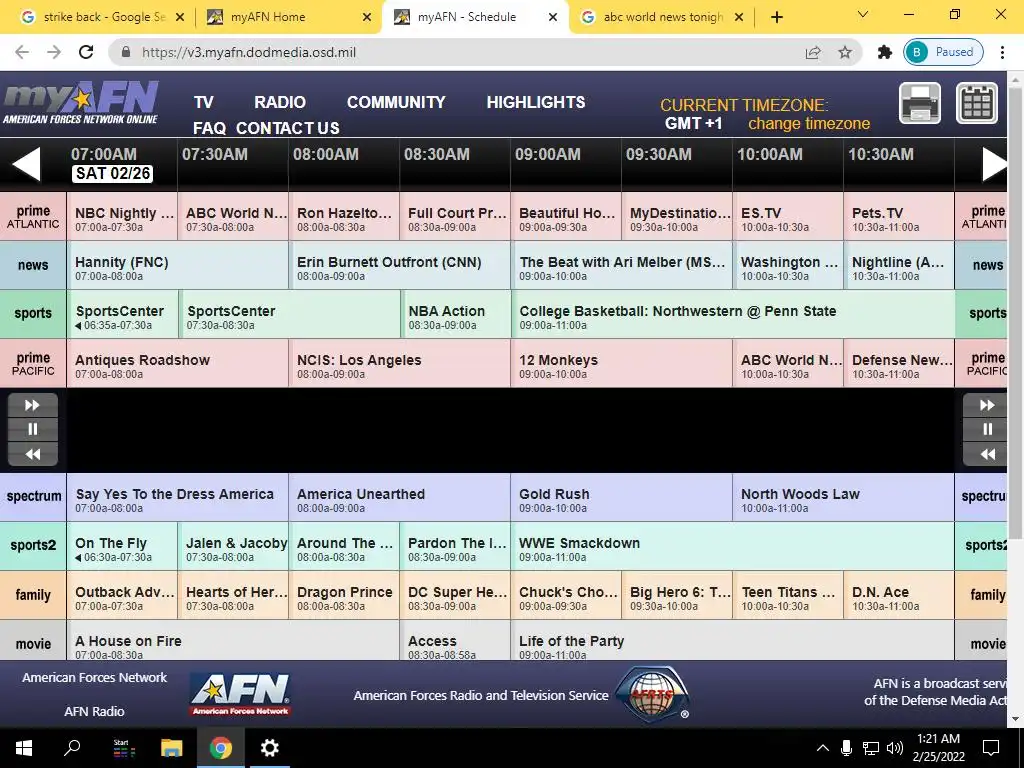Image resolution: width=1024 pixels, height=768 pixels.
Task: Click the myAFN logo
Action: tap(80, 103)
